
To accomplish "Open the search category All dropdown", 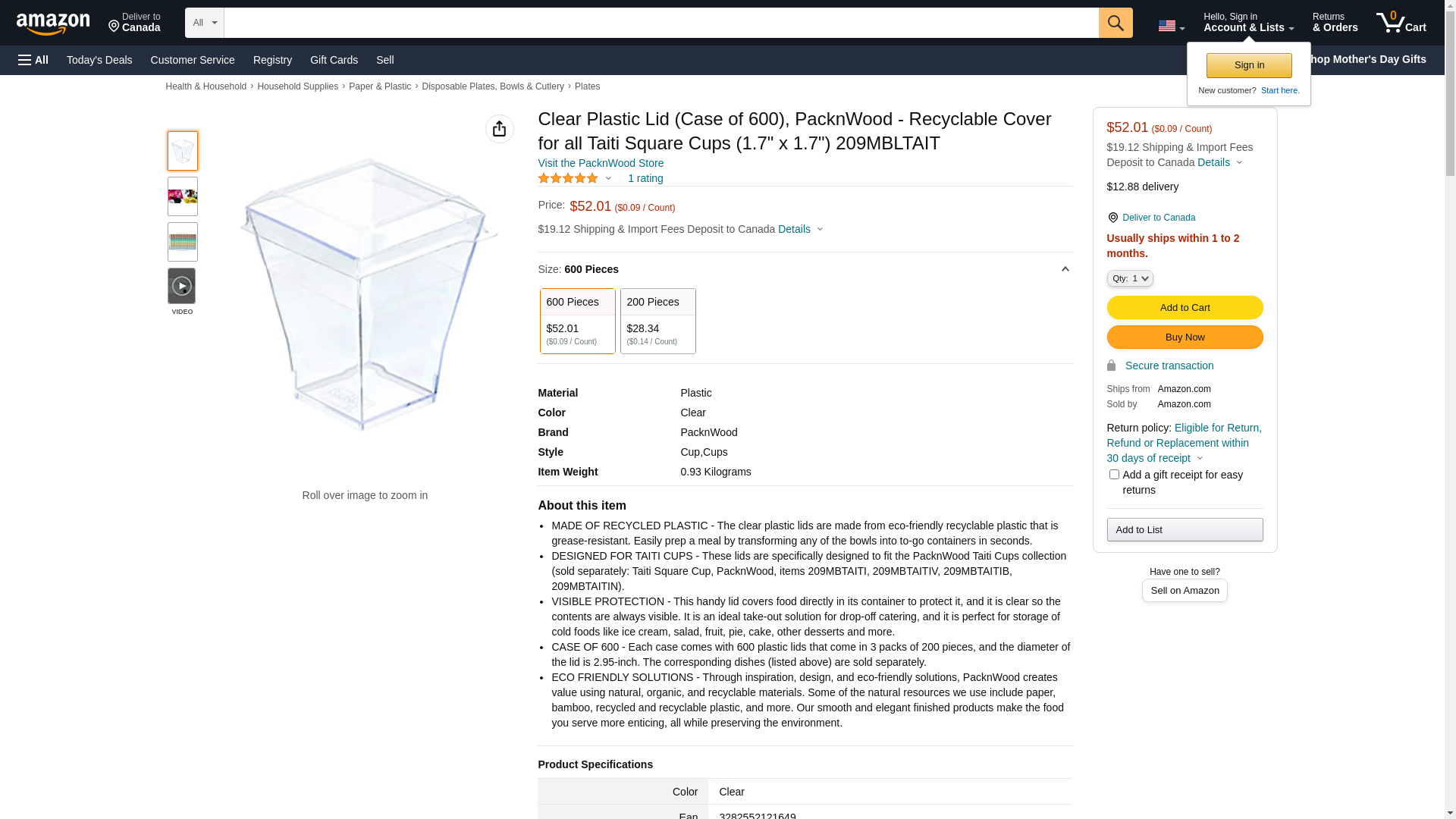I will [204, 23].
